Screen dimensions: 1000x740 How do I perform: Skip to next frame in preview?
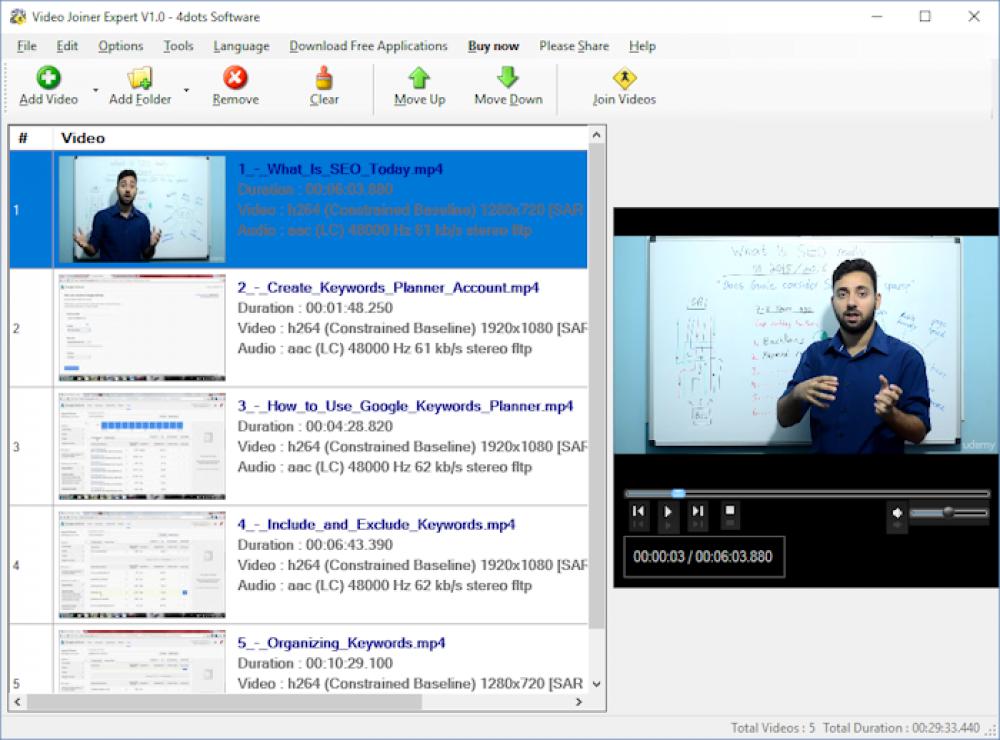pyautogui.click(x=698, y=512)
